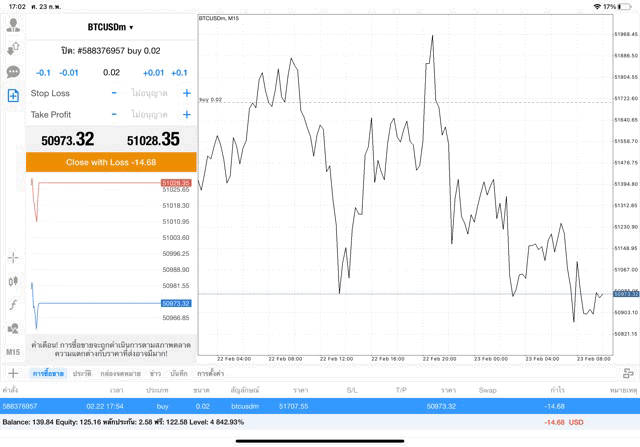The height and width of the screenshot is (447, 640).
Task: Open the objects shapes icon in sidebar
Action: click(x=13, y=328)
